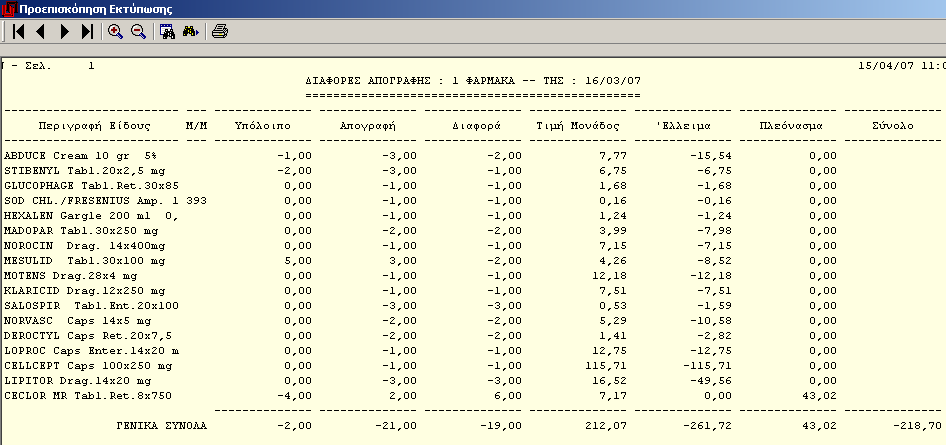Image resolution: width=946 pixels, height=445 pixels.
Task: Click total unit price '212,07'
Action: tap(606, 426)
